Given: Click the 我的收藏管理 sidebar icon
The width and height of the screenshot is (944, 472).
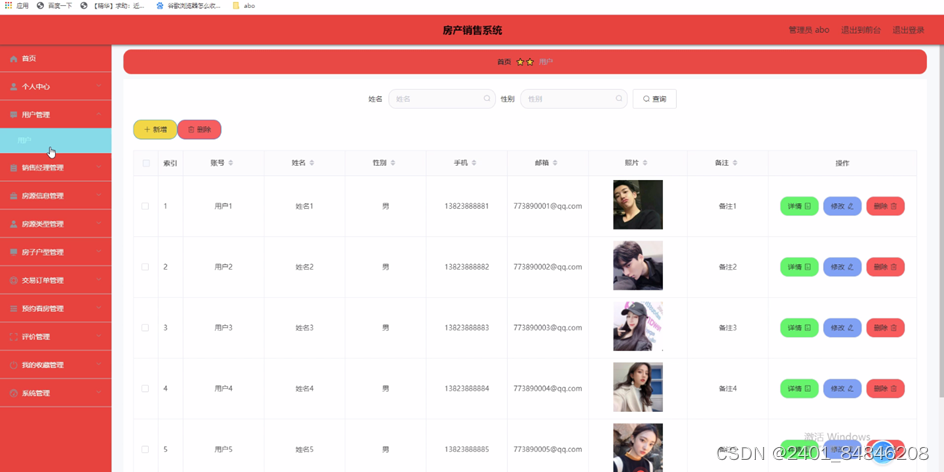Looking at the screenshot, I should click(14, 365).
